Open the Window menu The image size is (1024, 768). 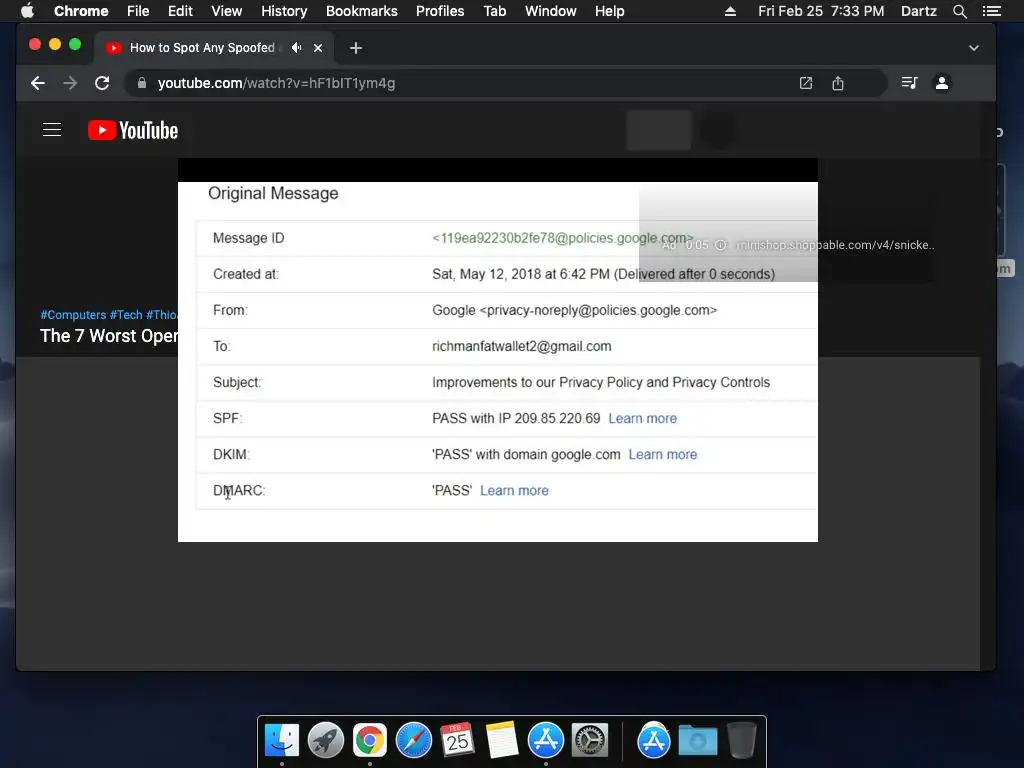551,11
